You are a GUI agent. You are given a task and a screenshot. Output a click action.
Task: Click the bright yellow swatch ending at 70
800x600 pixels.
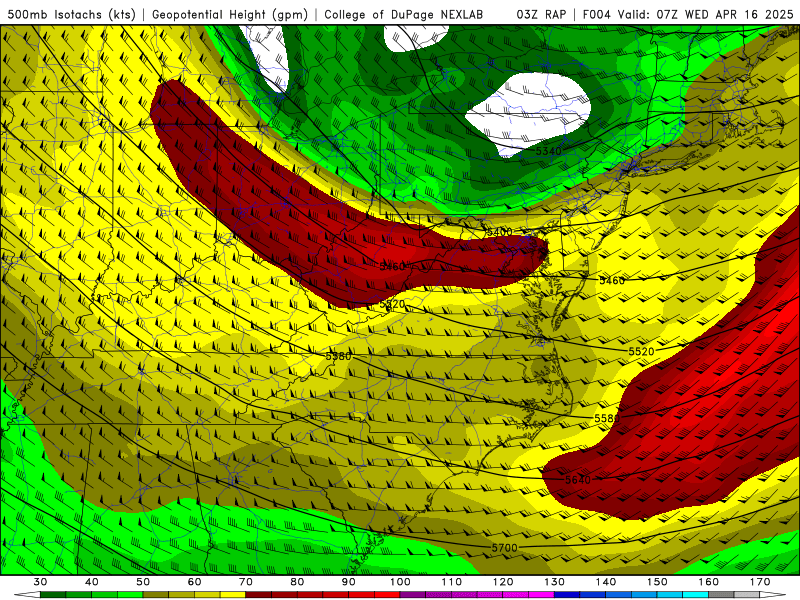(233, 594)
